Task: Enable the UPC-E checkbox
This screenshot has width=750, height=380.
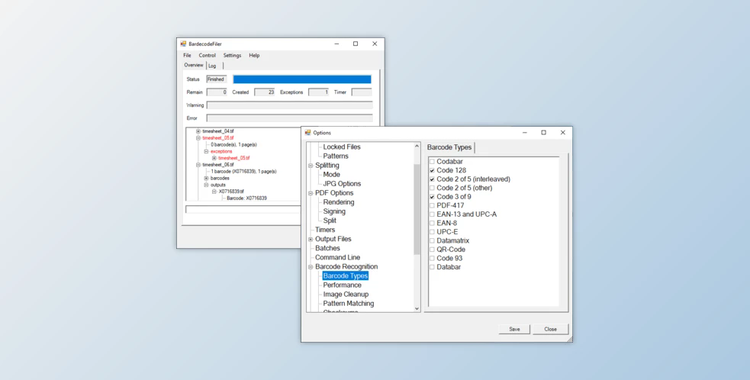Action: 432,232
